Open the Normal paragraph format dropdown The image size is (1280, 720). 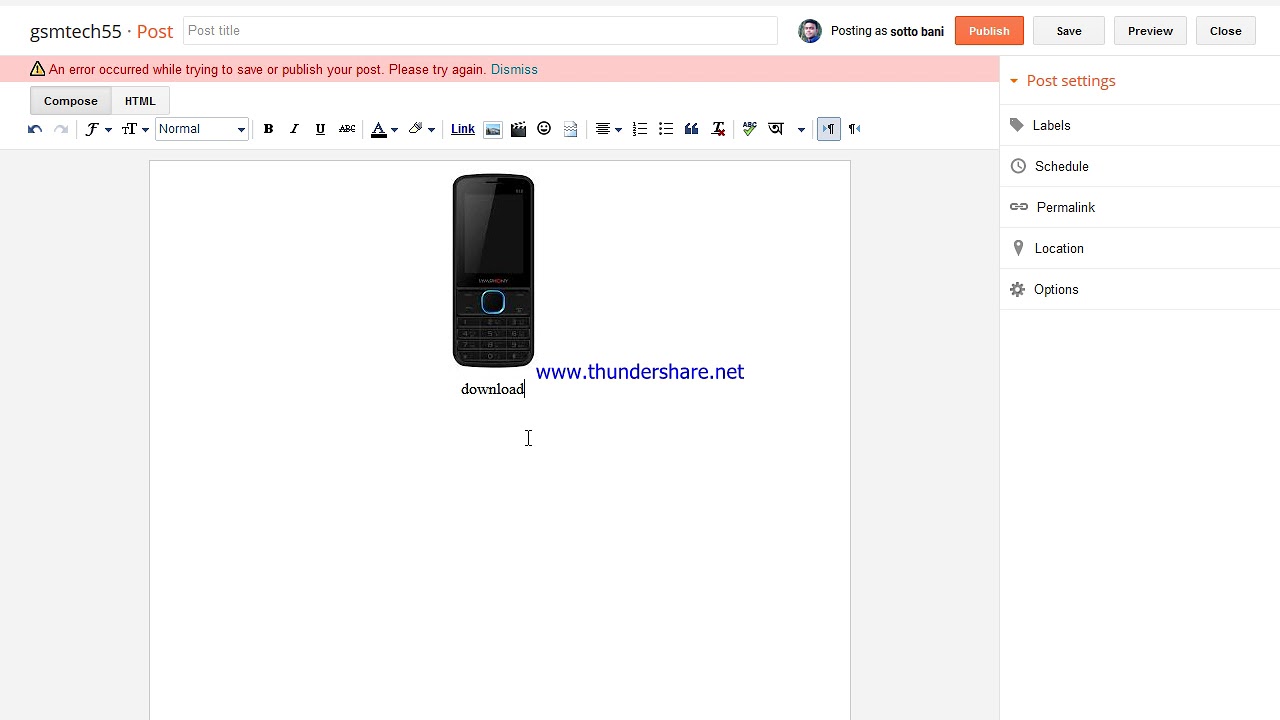click(x=202, y=129)
